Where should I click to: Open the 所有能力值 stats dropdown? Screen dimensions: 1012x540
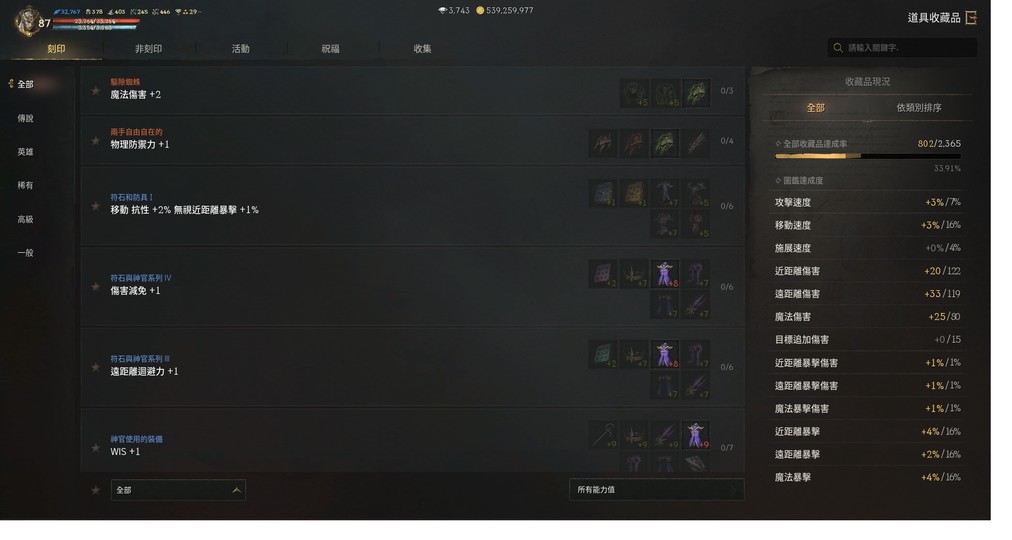pyautogui.click(x=656, y=490)
